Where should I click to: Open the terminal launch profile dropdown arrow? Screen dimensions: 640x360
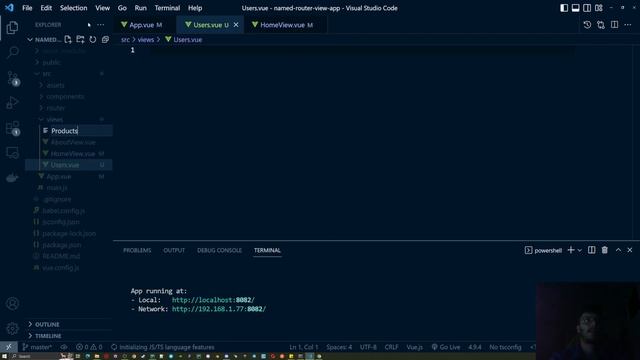point(580,250)
